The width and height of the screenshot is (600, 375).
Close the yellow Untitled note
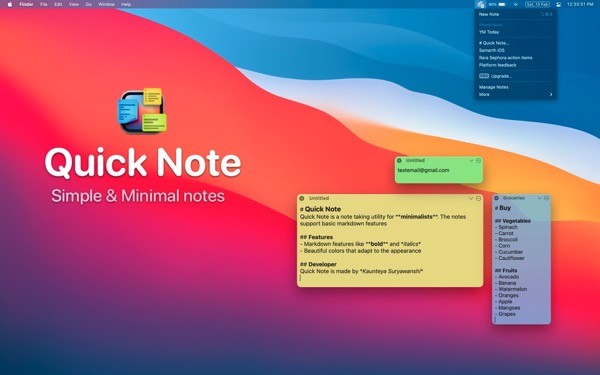302,198
